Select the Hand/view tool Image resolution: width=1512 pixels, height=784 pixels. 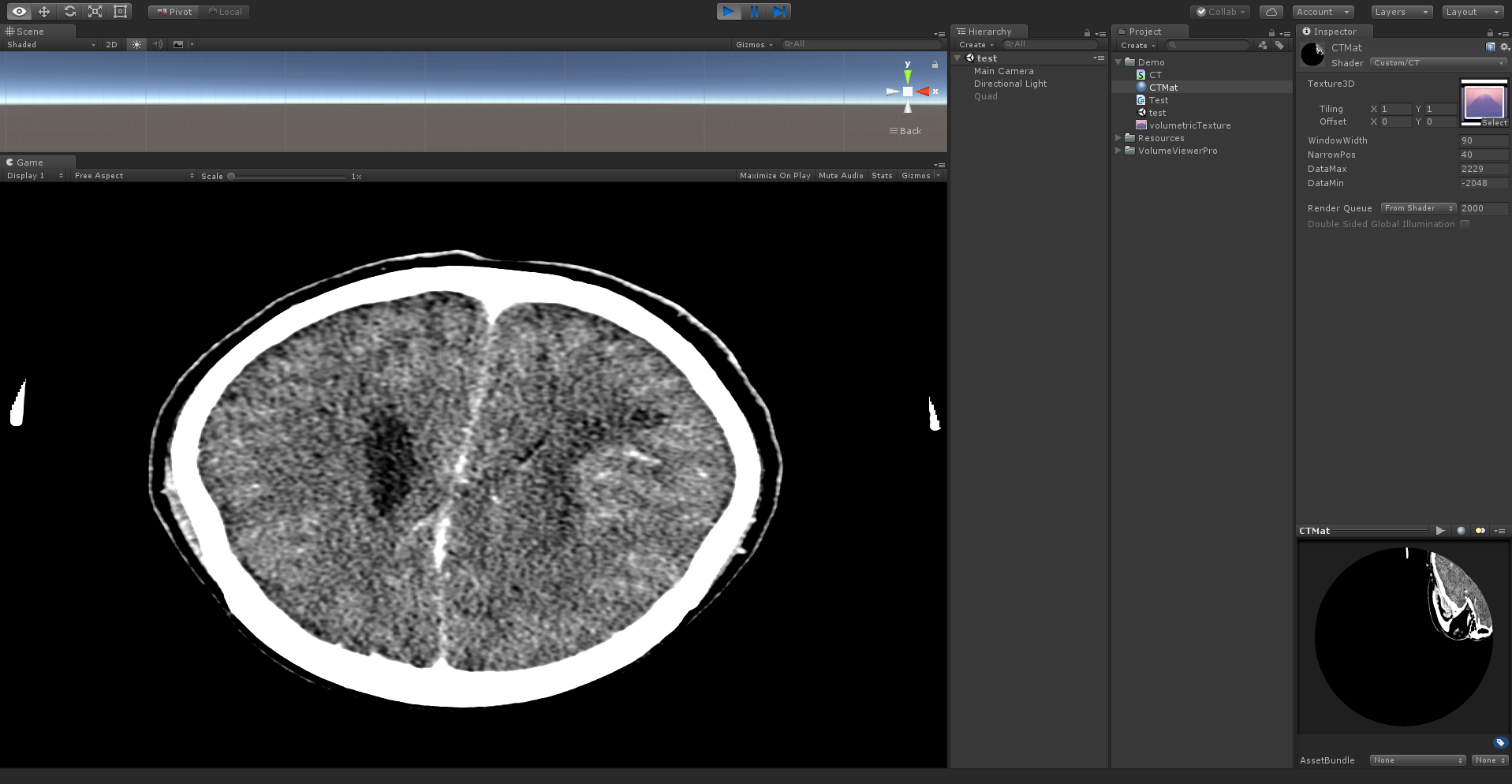[x=18, y=12]
